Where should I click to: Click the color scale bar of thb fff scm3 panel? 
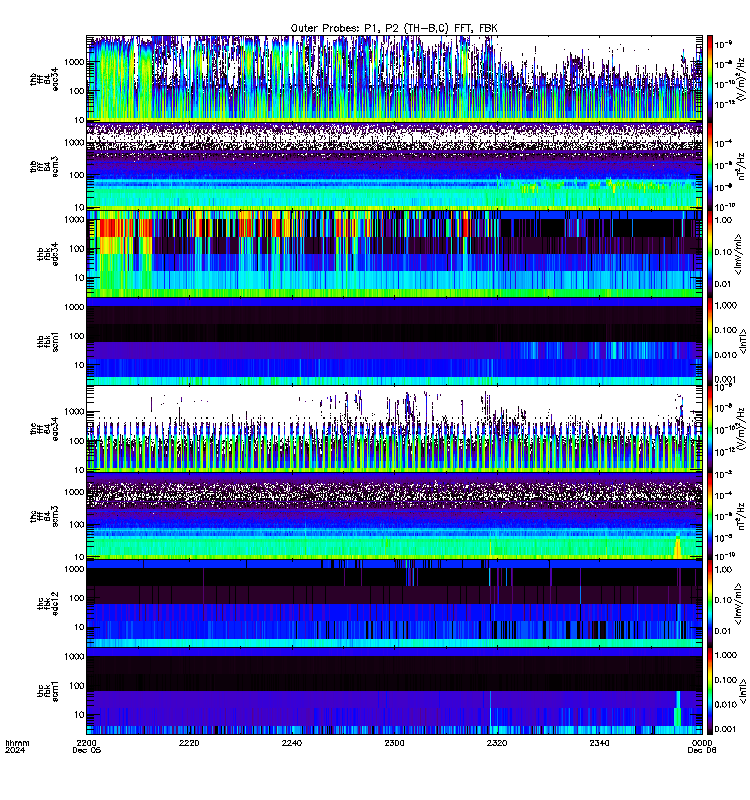coord(710,166)
